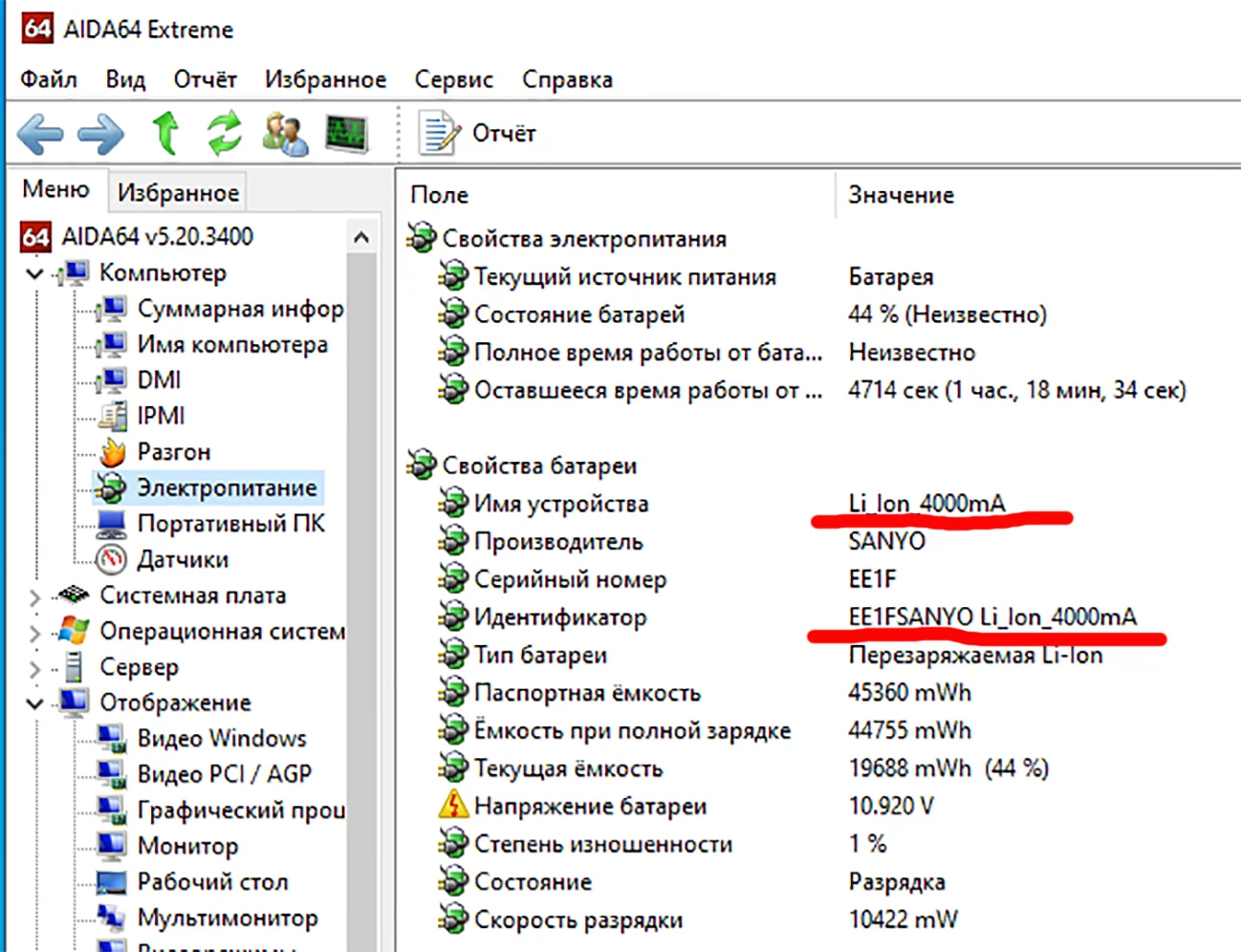The image size is (1241, 952).
Task: Click the Отображение monitor icon
Action: tap(74, 703)
